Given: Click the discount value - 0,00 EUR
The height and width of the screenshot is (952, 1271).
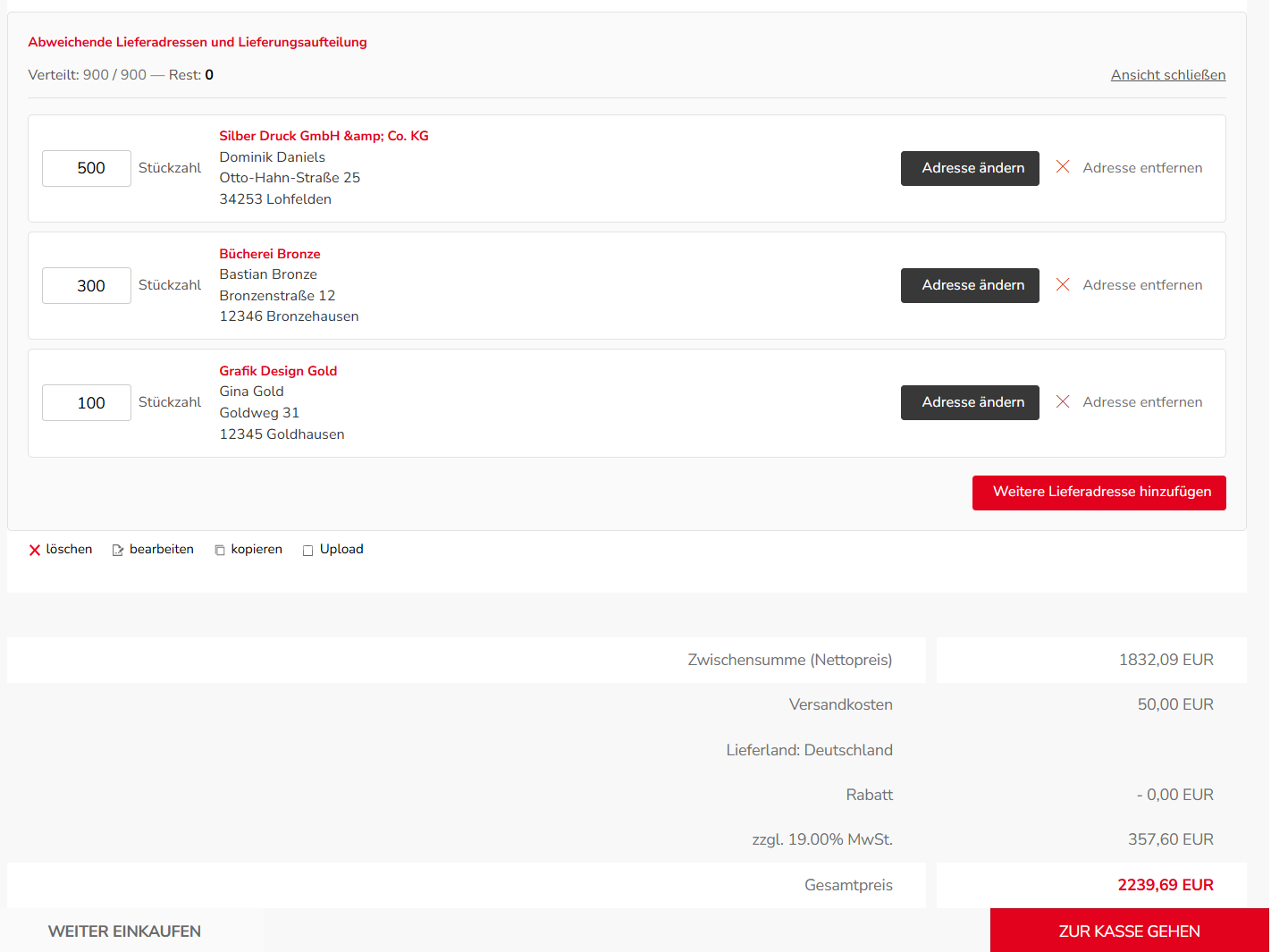Looking at the screenshot, I should (x=1175, y=795).
